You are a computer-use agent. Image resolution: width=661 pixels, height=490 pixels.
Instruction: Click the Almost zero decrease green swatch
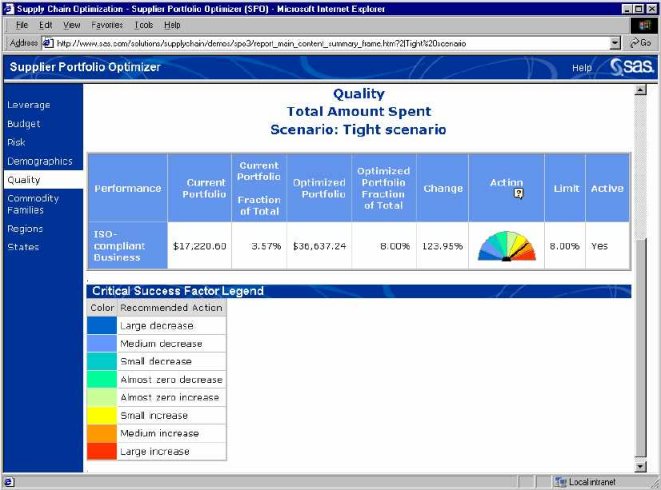pyautogui.click(x=102, y=380)
